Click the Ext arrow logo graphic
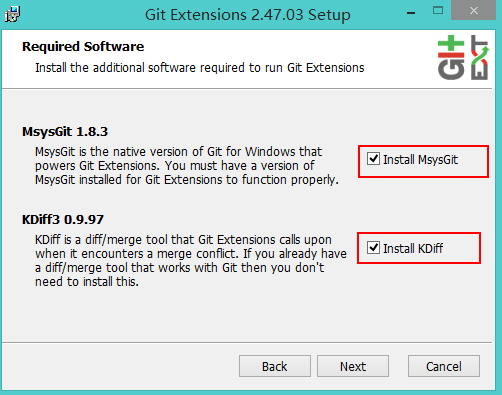The image size is (502, 395). 480,57
